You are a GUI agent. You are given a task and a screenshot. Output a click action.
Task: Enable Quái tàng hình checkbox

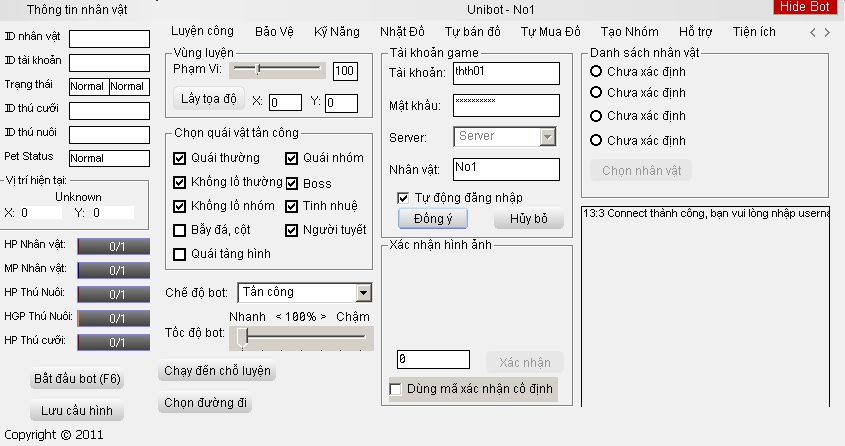(179, 254)
